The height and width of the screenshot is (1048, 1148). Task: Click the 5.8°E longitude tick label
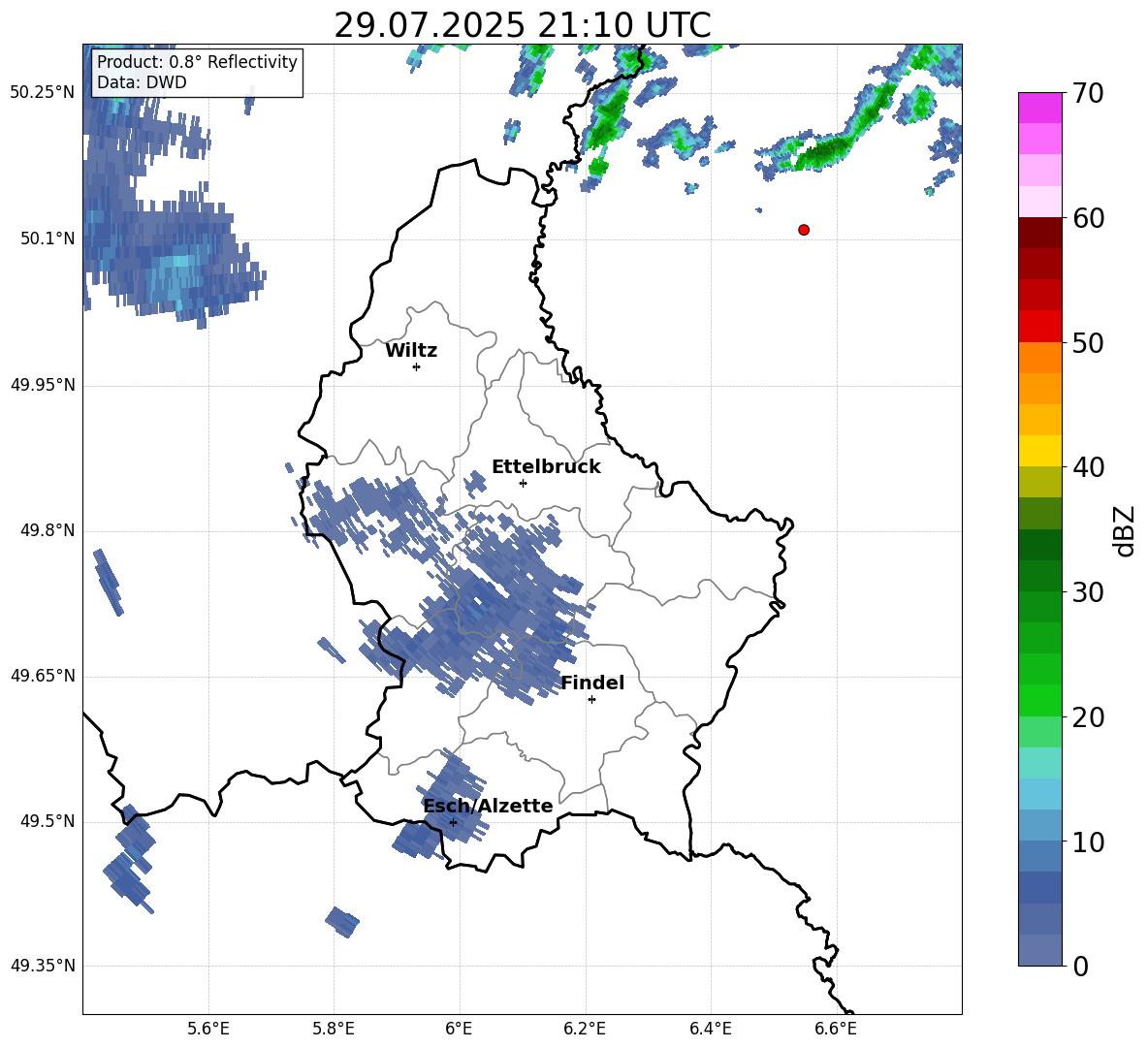pyautogui.click(x=334, y=1029)
